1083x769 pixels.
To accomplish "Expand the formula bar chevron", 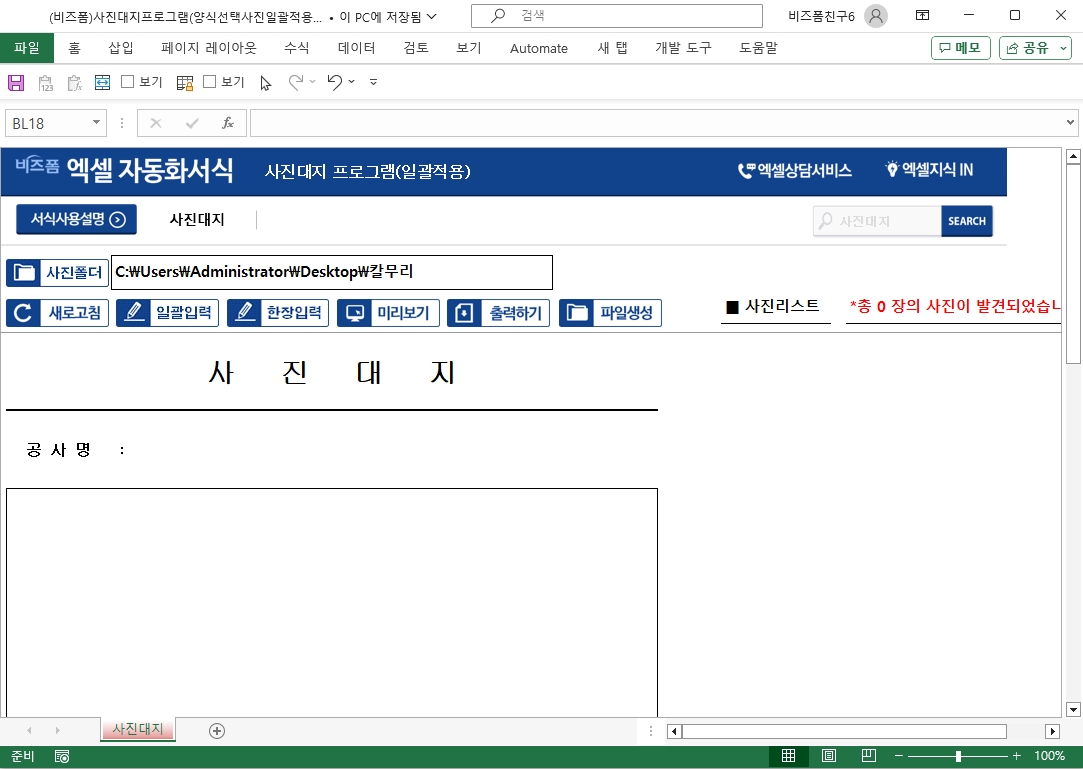I will coord(1070,122).
